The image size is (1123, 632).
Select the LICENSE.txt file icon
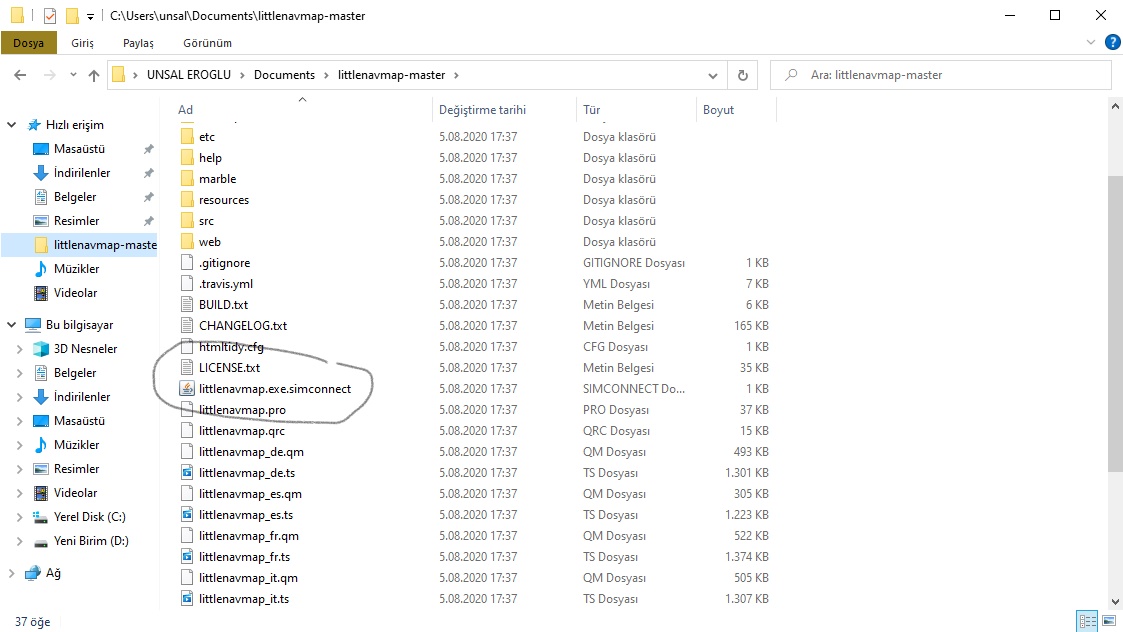(187, 368)
